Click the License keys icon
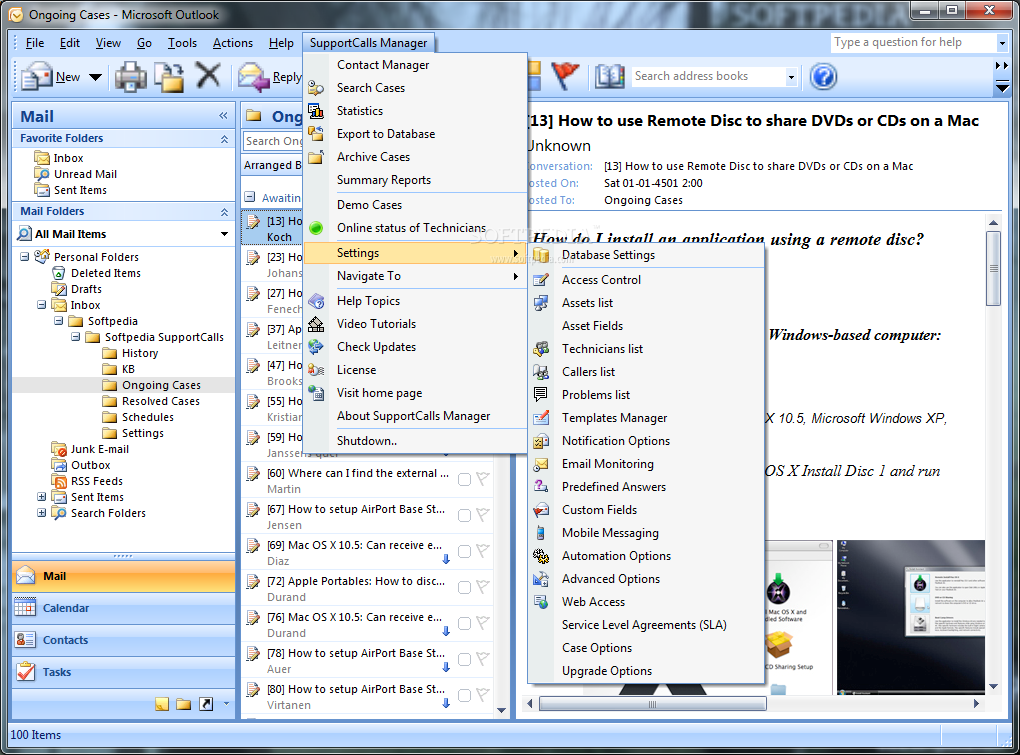Image resolution: width=1020 pixels, height=755 pixels. click(x=316, y=370)
